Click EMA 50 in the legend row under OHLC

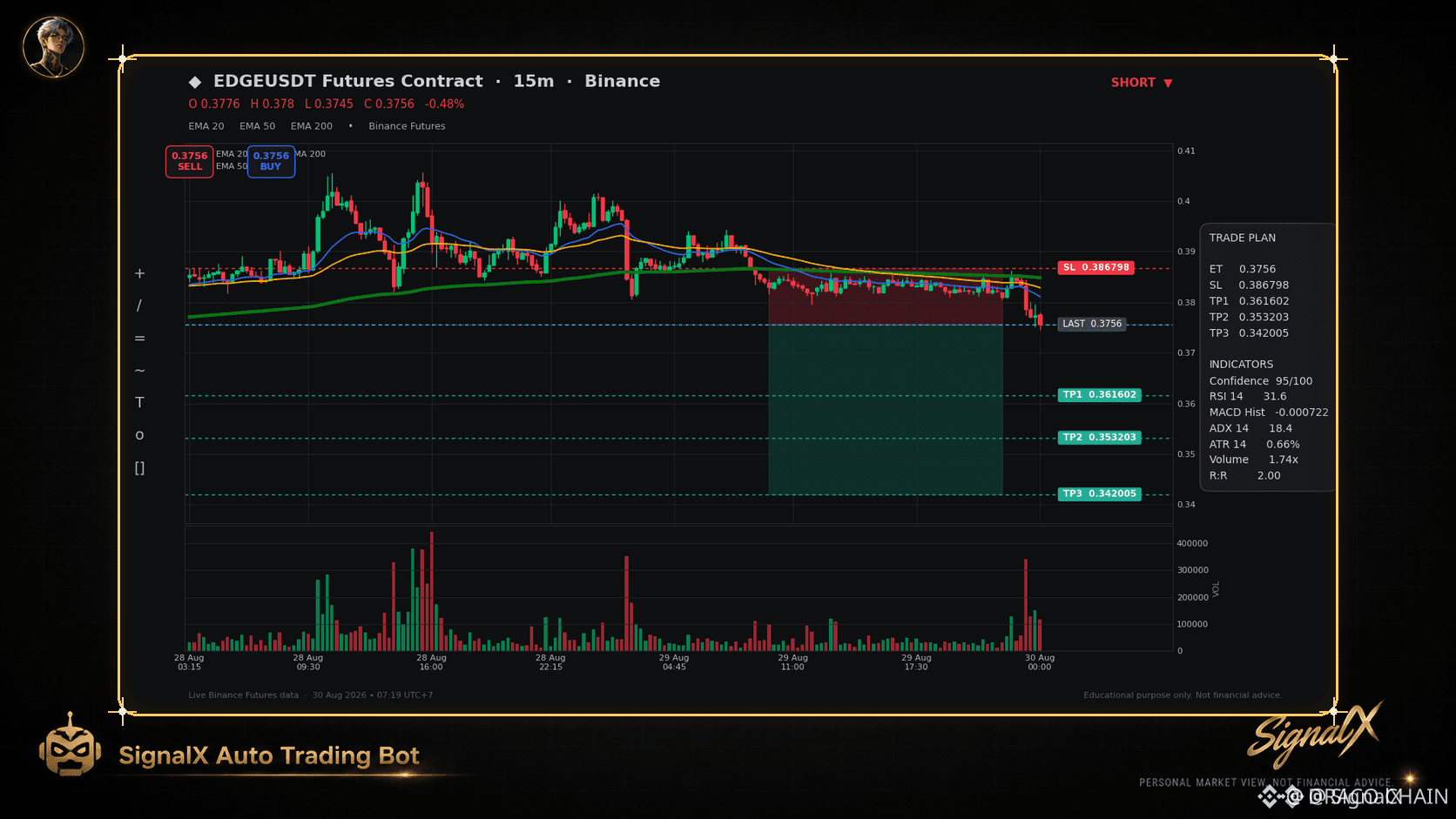(x=258, y=126)
